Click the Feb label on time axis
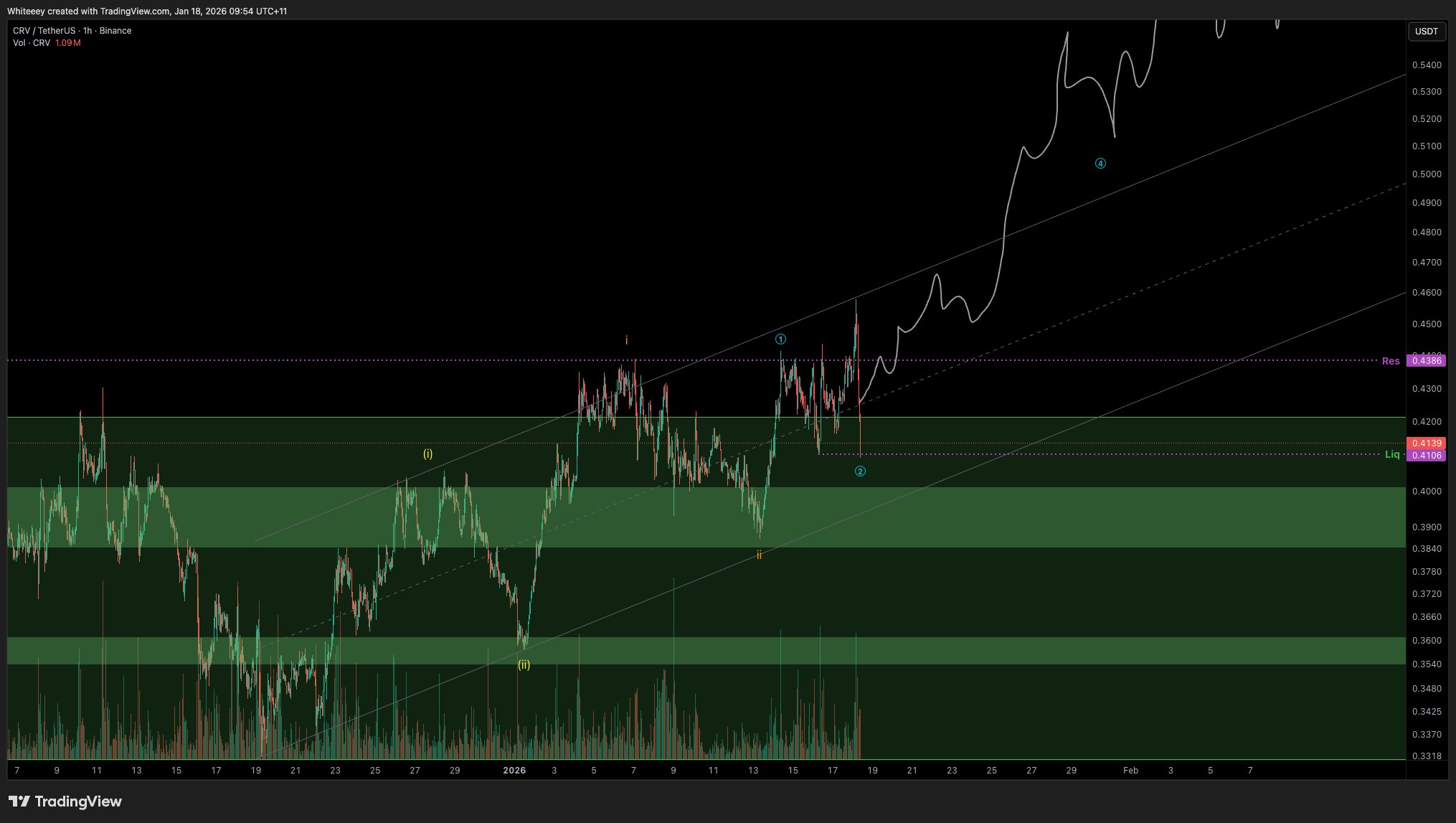 tap(1130, 771)
